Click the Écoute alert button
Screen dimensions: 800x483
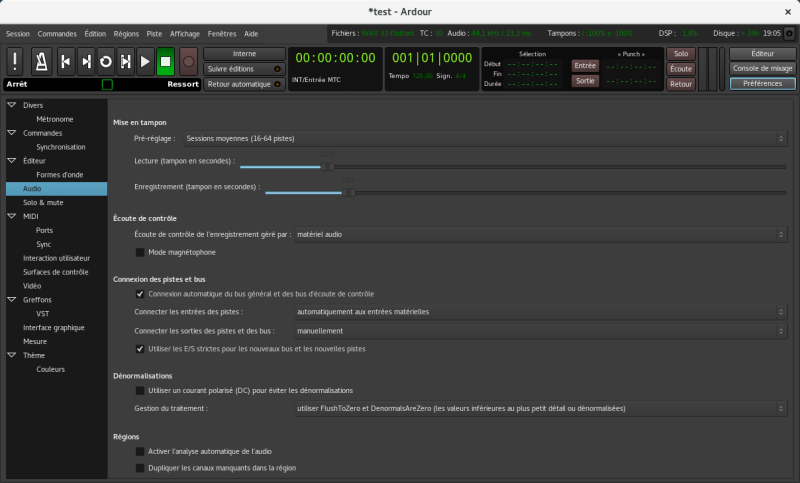[x=681, y=69]
